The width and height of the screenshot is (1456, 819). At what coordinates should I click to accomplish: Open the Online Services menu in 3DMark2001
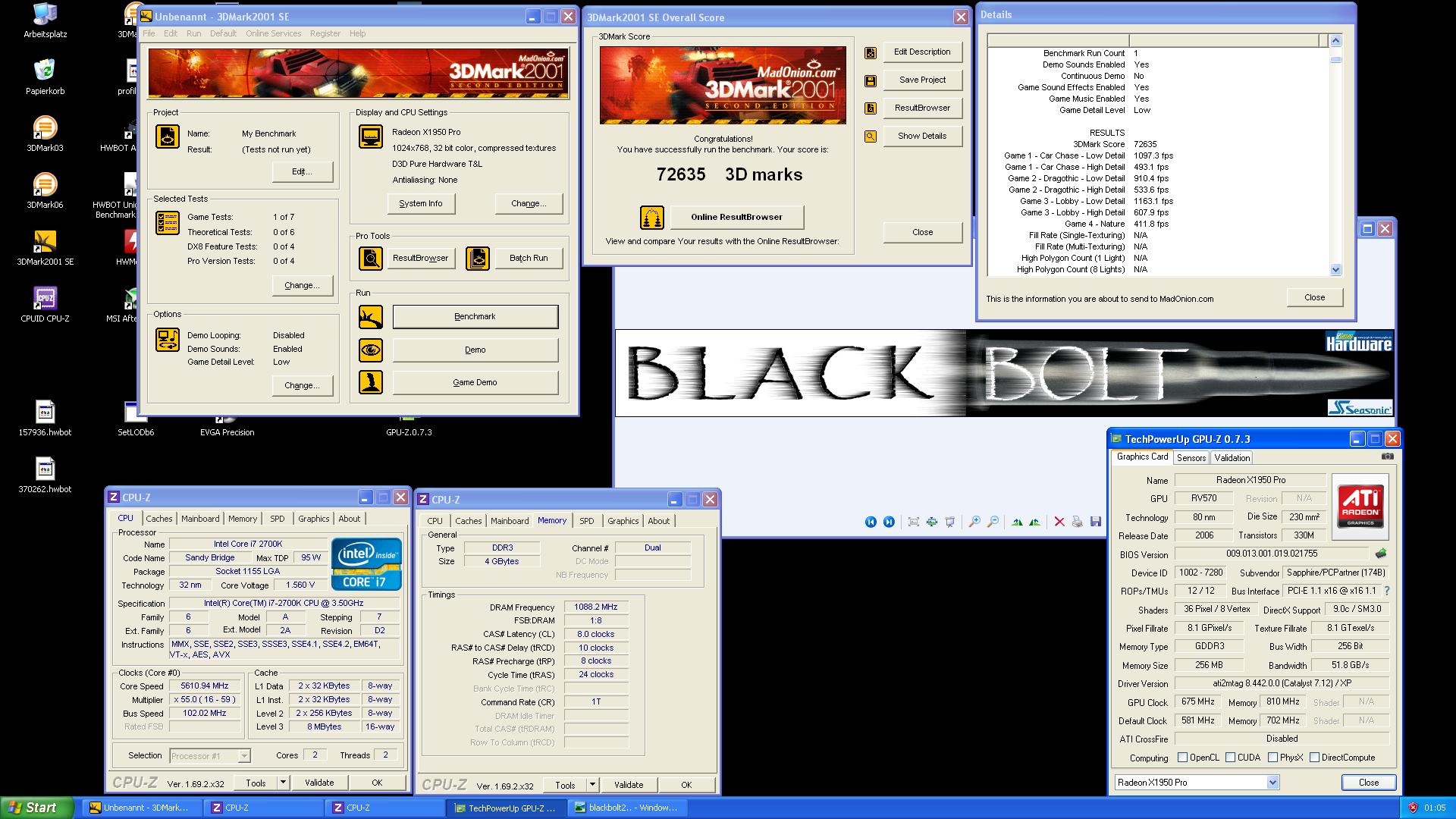pos(273,33)
